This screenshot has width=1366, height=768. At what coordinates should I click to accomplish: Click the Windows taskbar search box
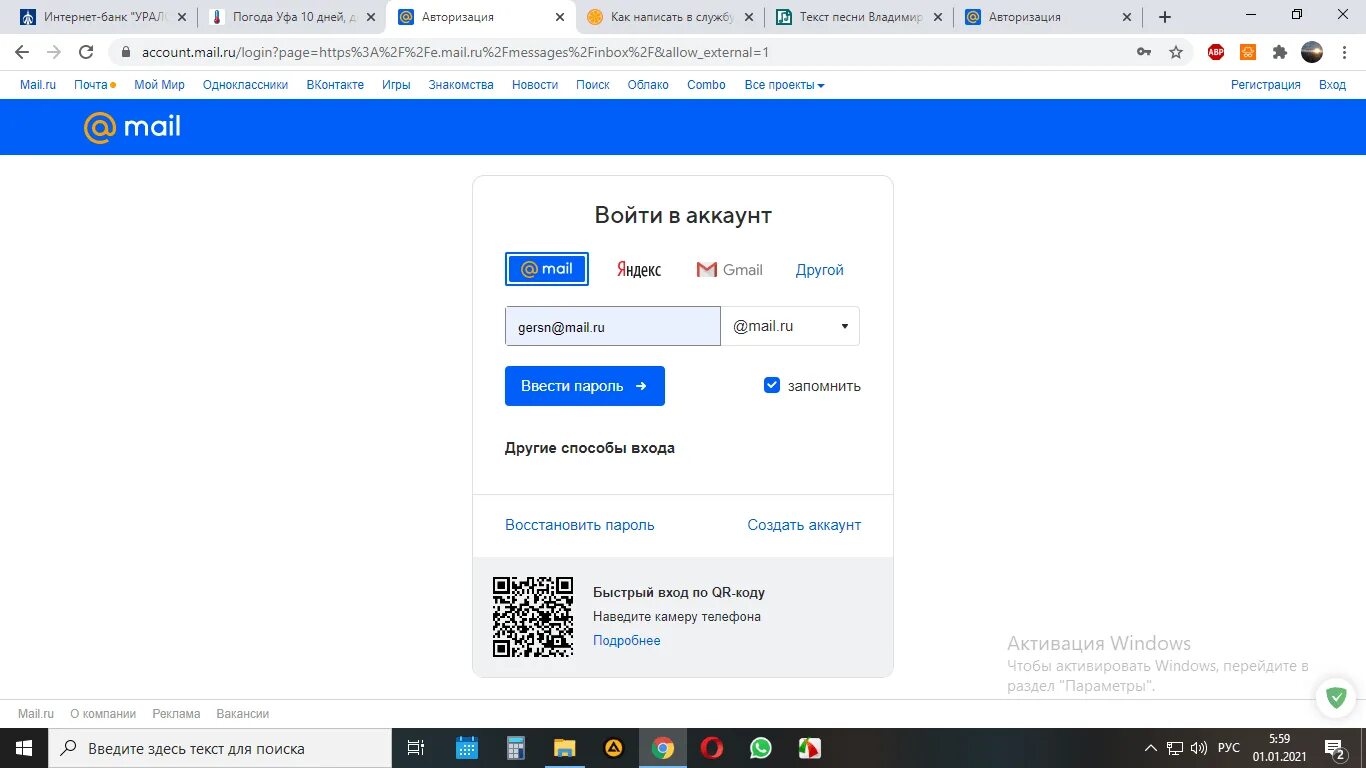220,748
